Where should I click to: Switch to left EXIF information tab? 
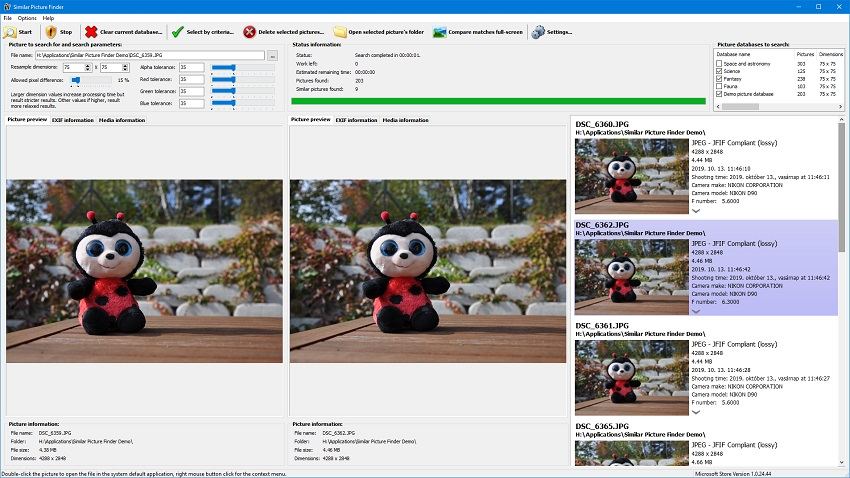click(x=73, y=120)
